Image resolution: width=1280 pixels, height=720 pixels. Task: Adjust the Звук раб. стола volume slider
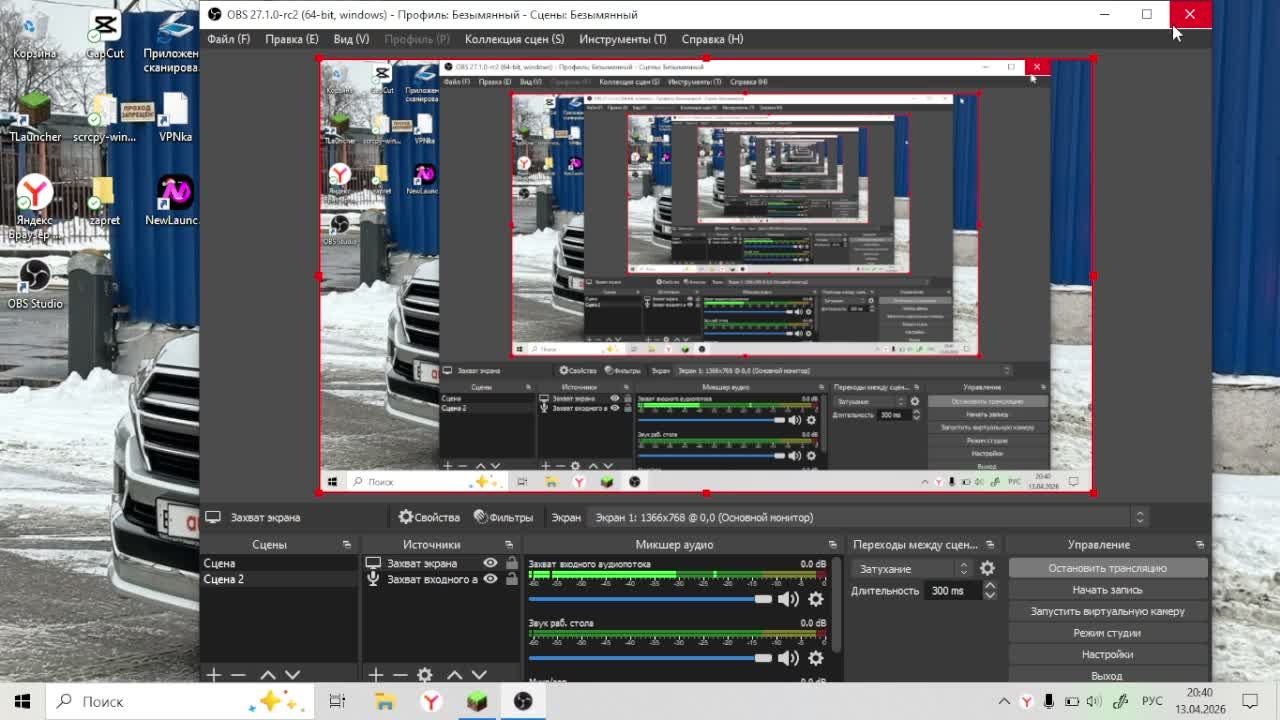(x=650, y=658)
